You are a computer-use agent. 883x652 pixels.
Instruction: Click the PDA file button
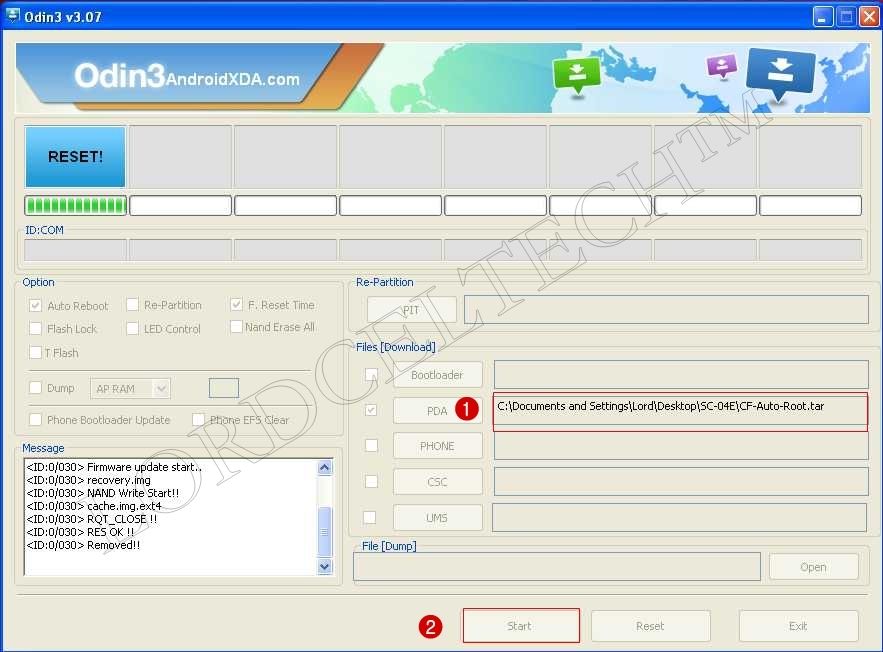coord(438,411)
